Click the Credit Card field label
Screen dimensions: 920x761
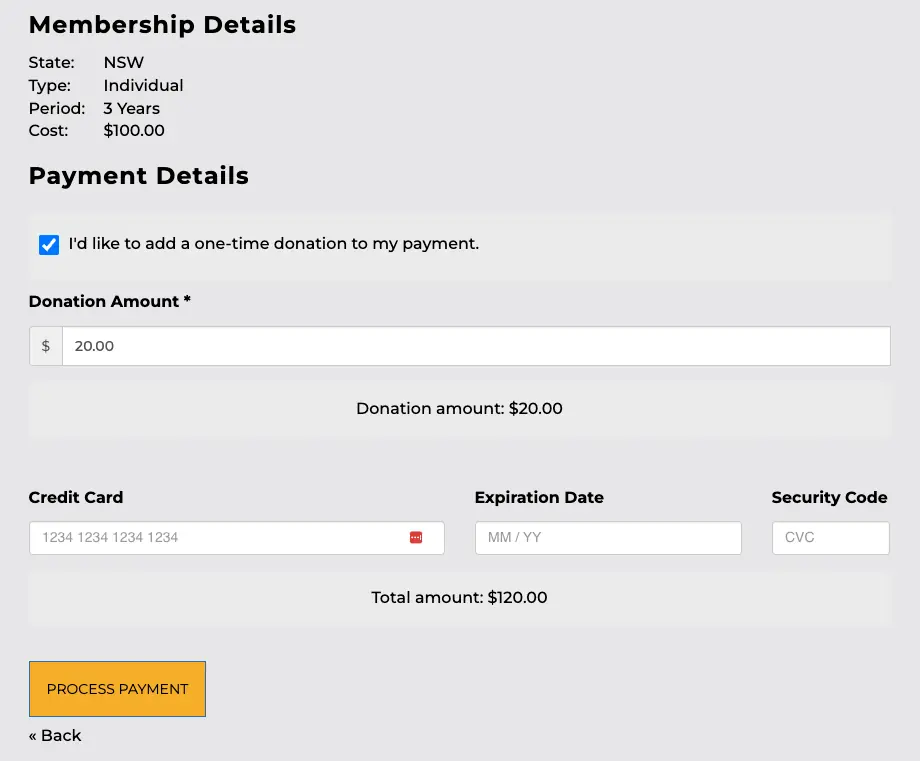[x=76, y=497]
